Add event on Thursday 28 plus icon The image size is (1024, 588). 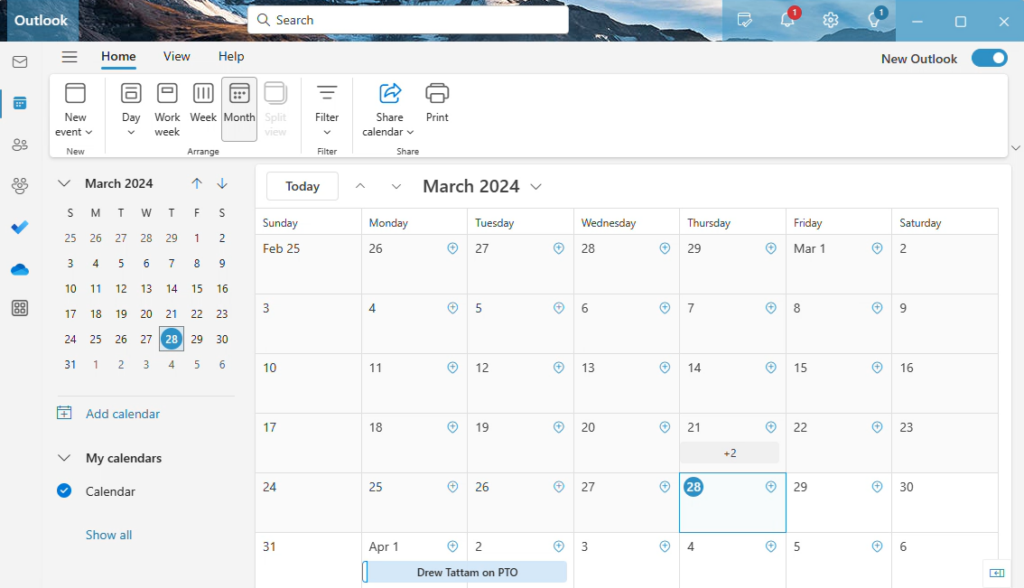point(771,487)
